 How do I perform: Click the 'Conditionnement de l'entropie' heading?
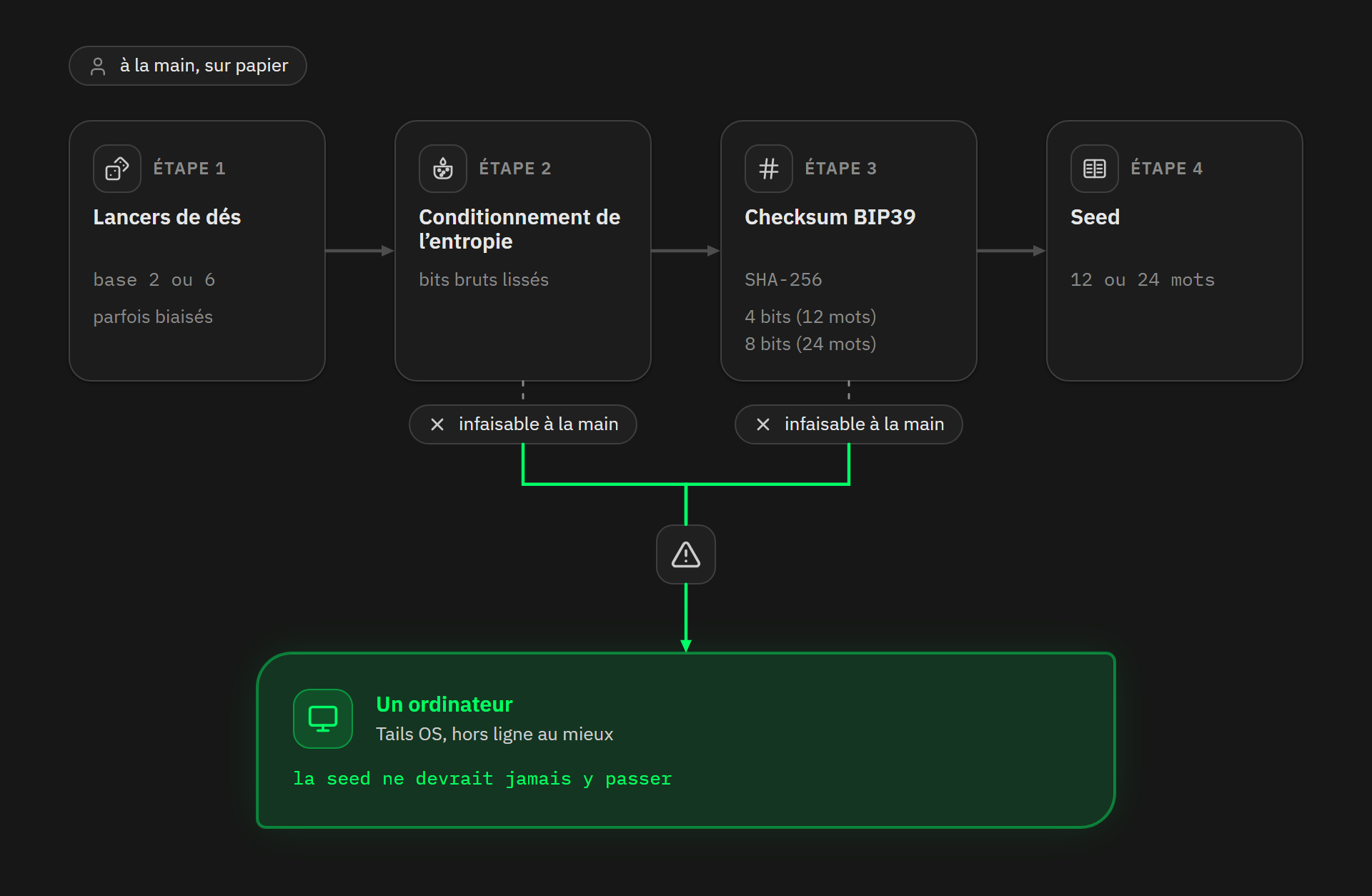pos(520,229)
